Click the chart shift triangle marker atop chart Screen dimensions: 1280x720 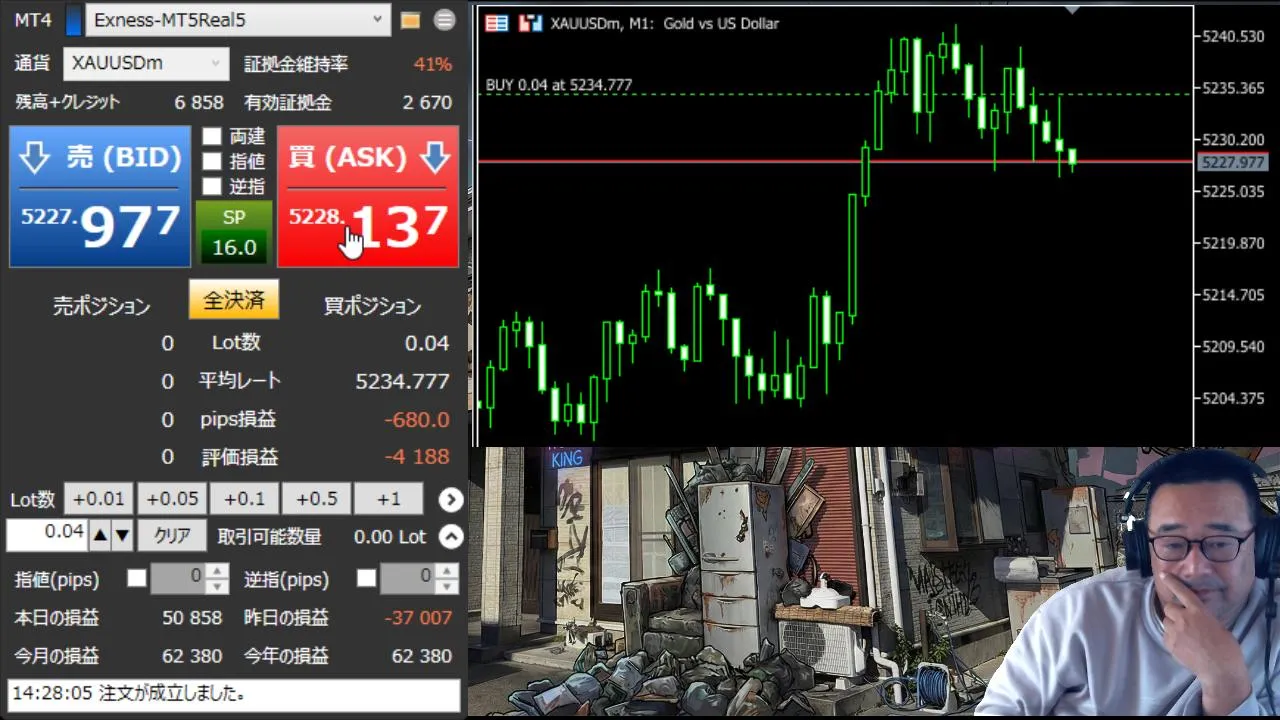point(1073,10)
